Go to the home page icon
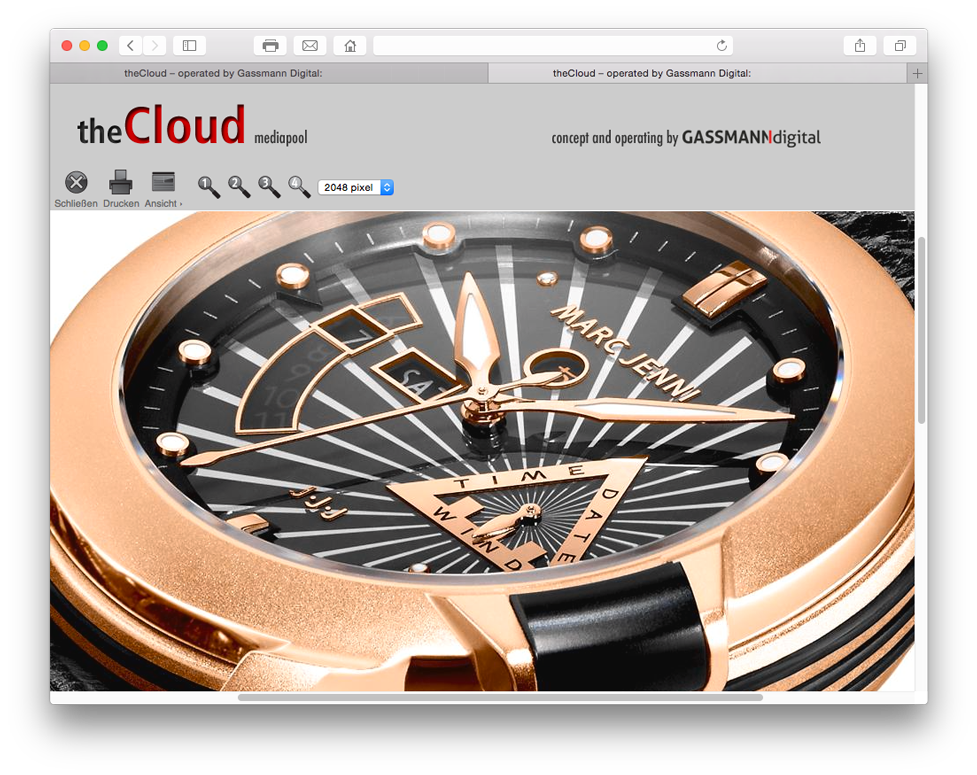The height and width of the screenshot is (775, 977). [x=350, y=46]
